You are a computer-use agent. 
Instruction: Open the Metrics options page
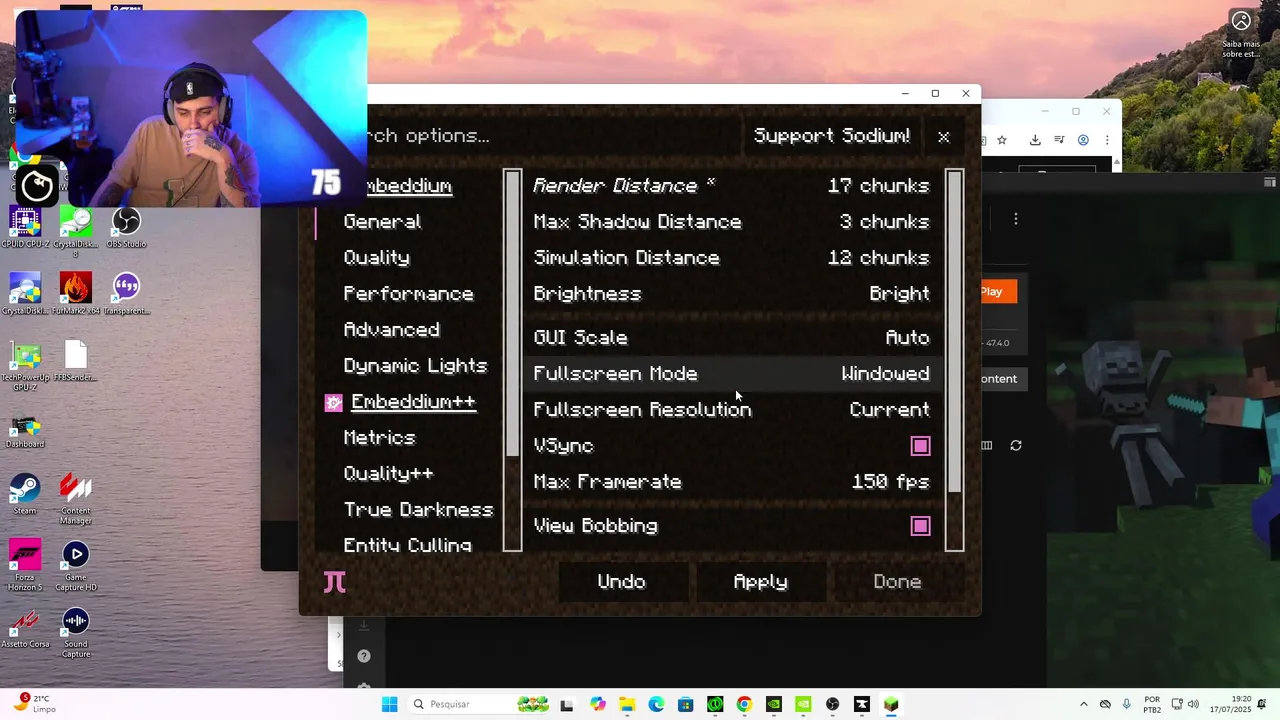pyautogui.click(x=379, y=438)
